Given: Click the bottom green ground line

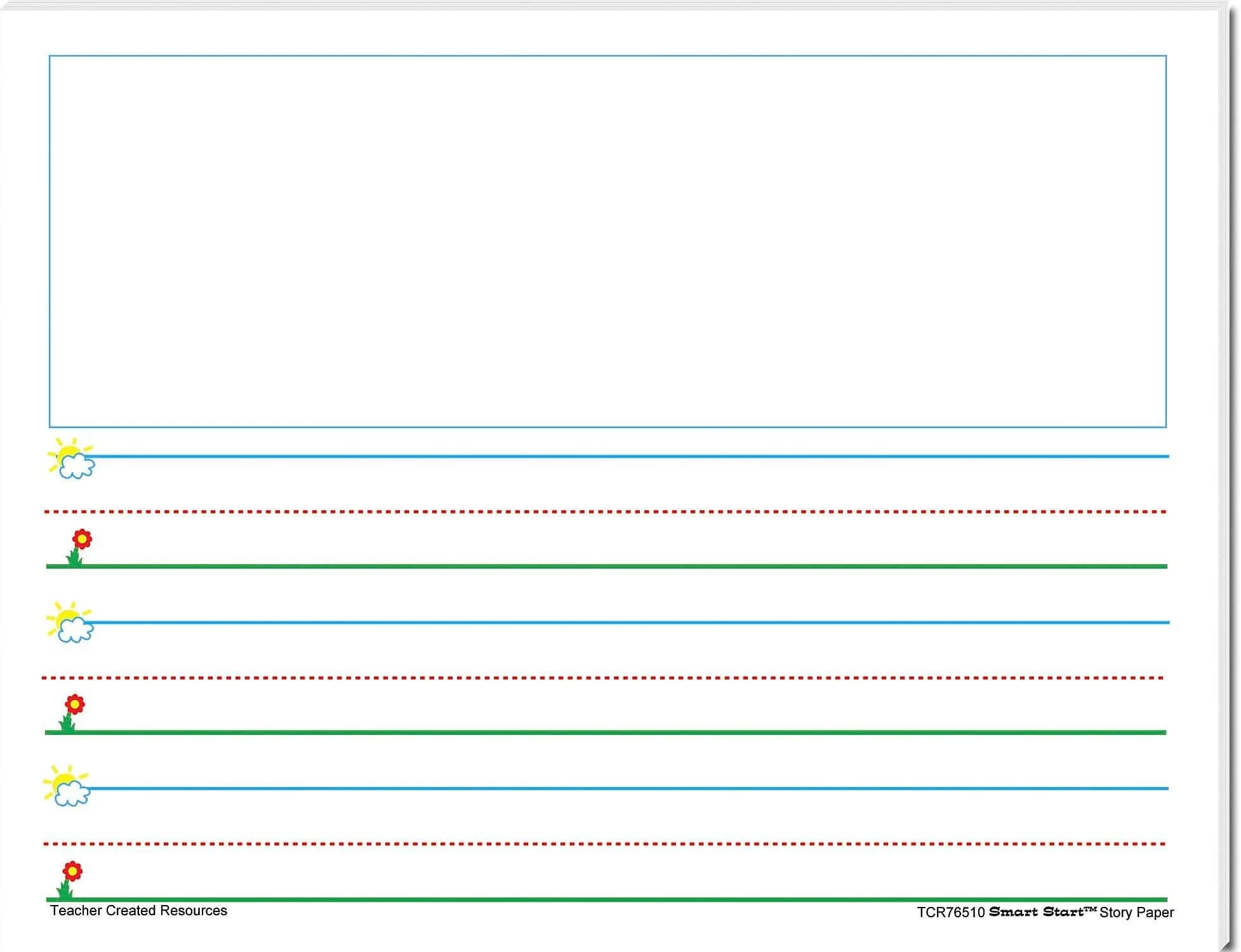Looking at the screenshot, I should click(x=606, y=899).
